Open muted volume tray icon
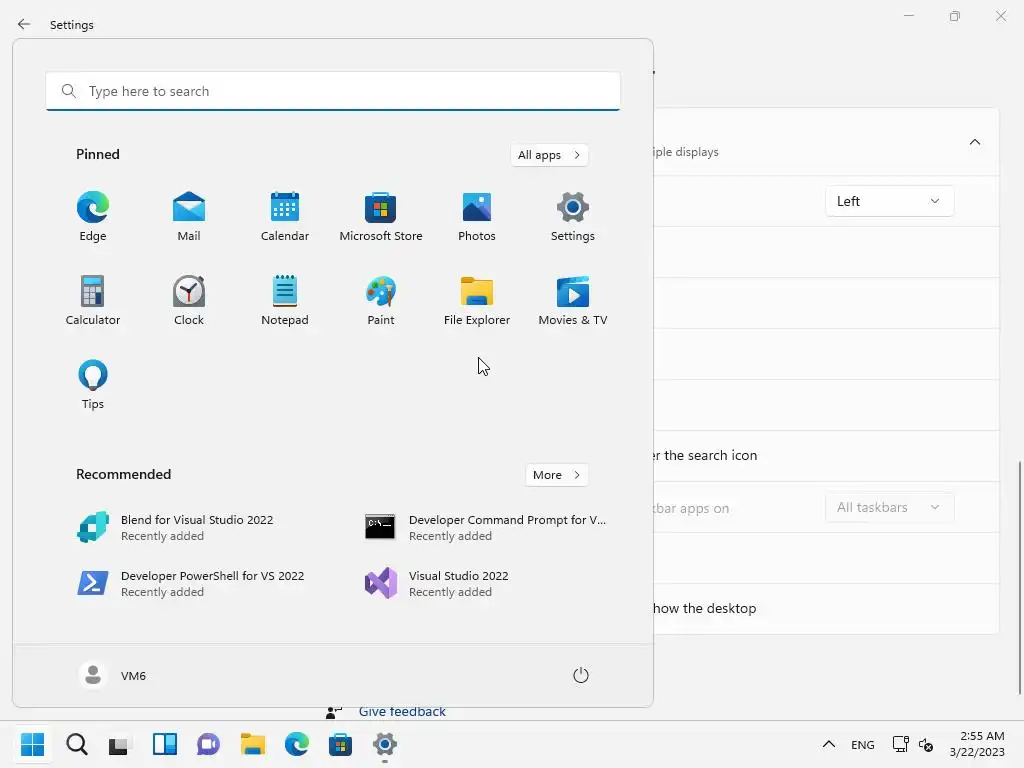This screenshot has width=1024, height=768. [x=925, y=744]
